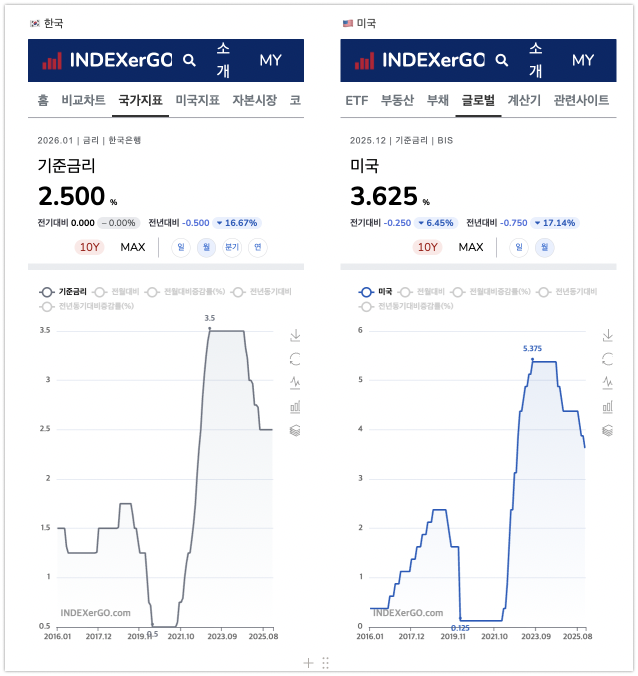Choose the 일 interval on the US chart
The width and height of the screenshot is (638, 676).
pyautogui.click(x=519, y=247)
